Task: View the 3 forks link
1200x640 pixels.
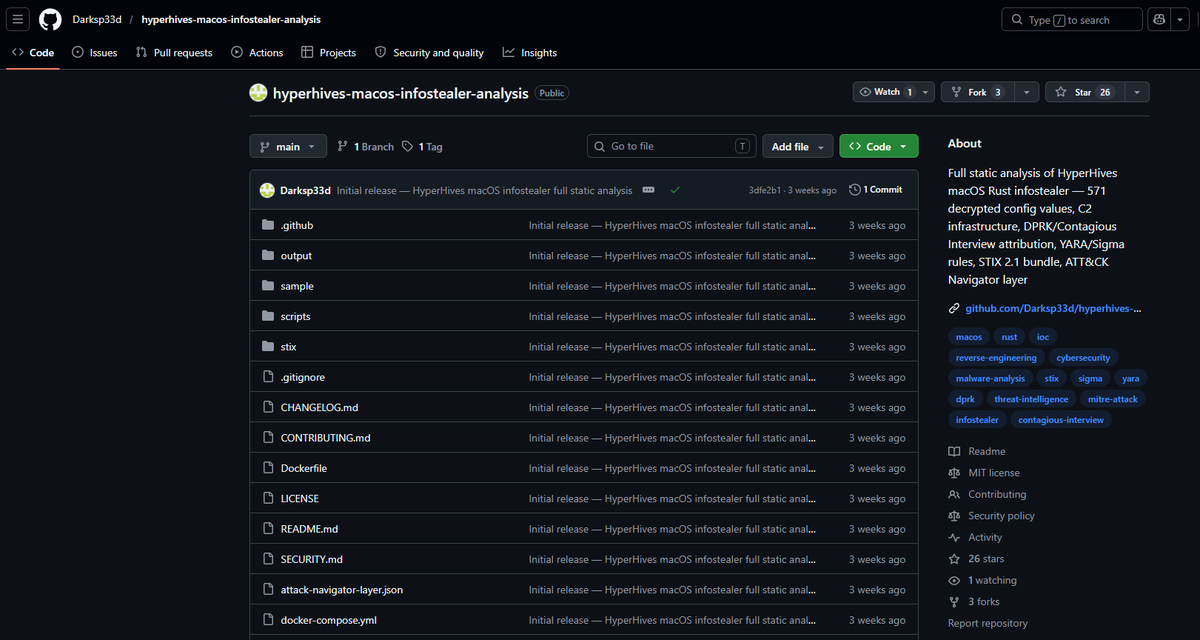Action: pyautogui.click(x=974, y=602)
